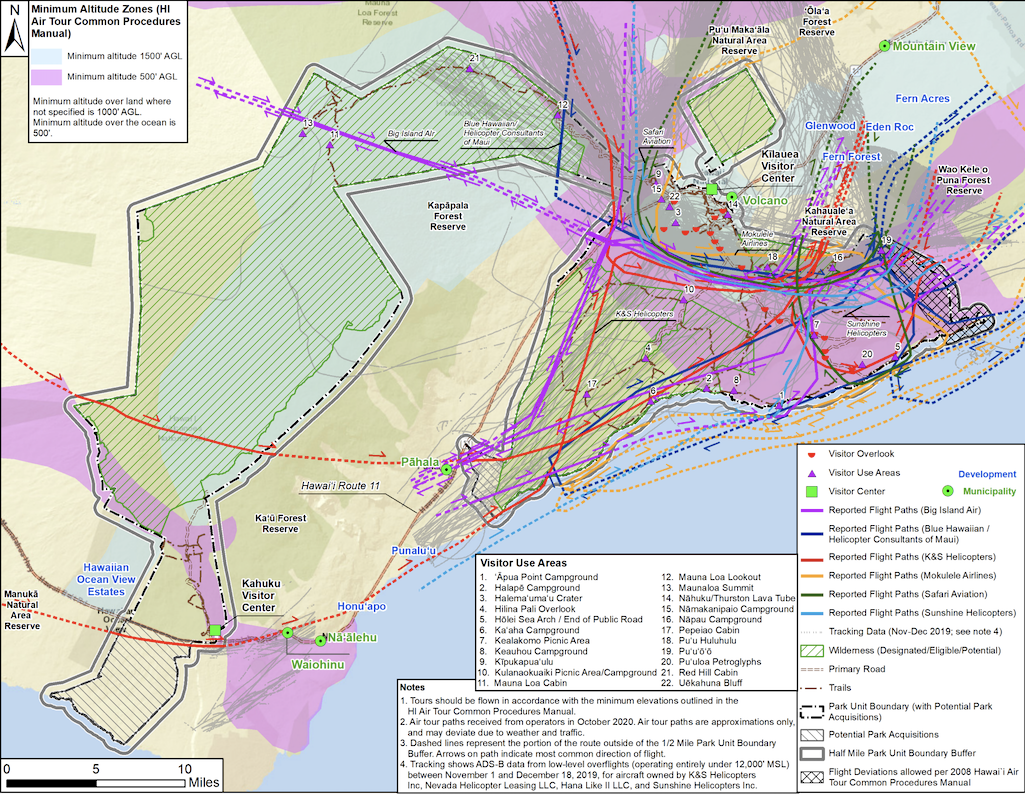Click the 'Kahauale'a Natural Area Reserve' label
This screenshot has height=794, width=1025.
828,222
